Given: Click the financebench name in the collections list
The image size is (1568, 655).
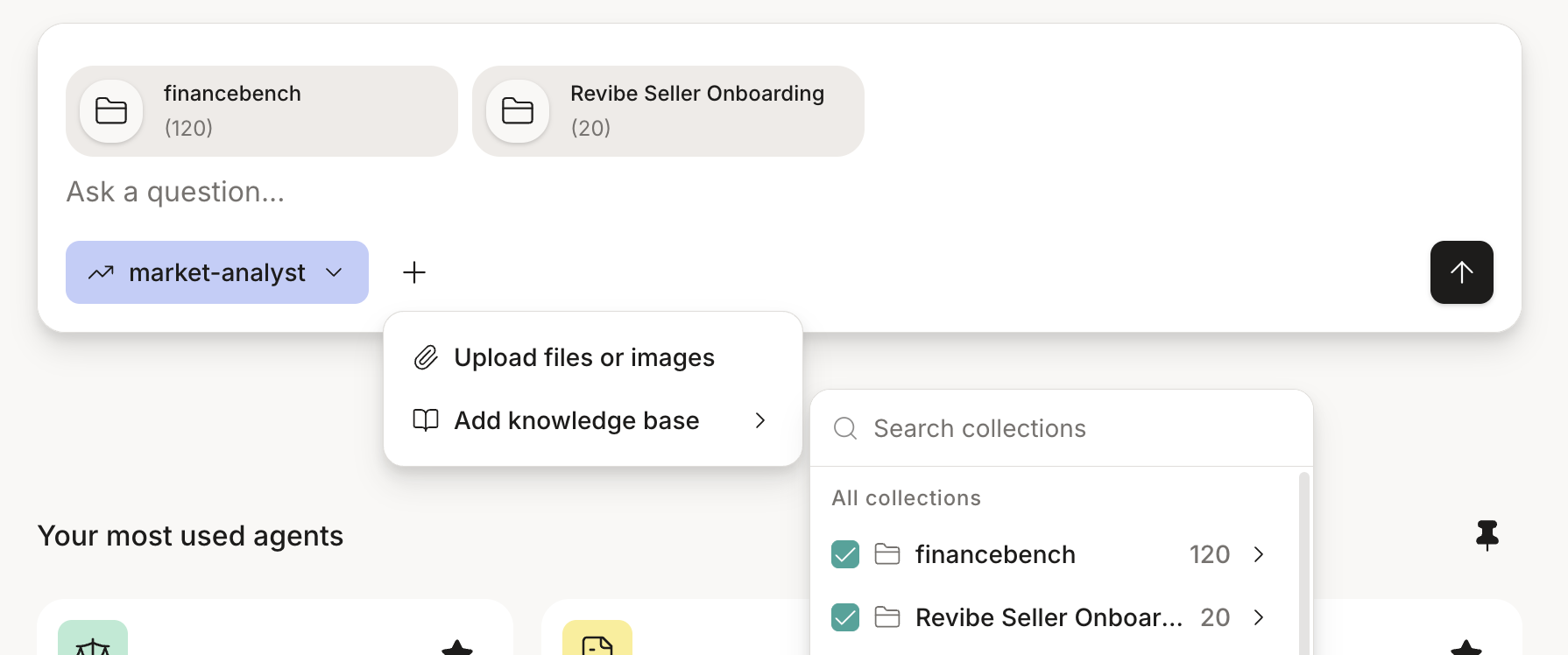Looking at the screenshot, I should (x=995, y=554).
